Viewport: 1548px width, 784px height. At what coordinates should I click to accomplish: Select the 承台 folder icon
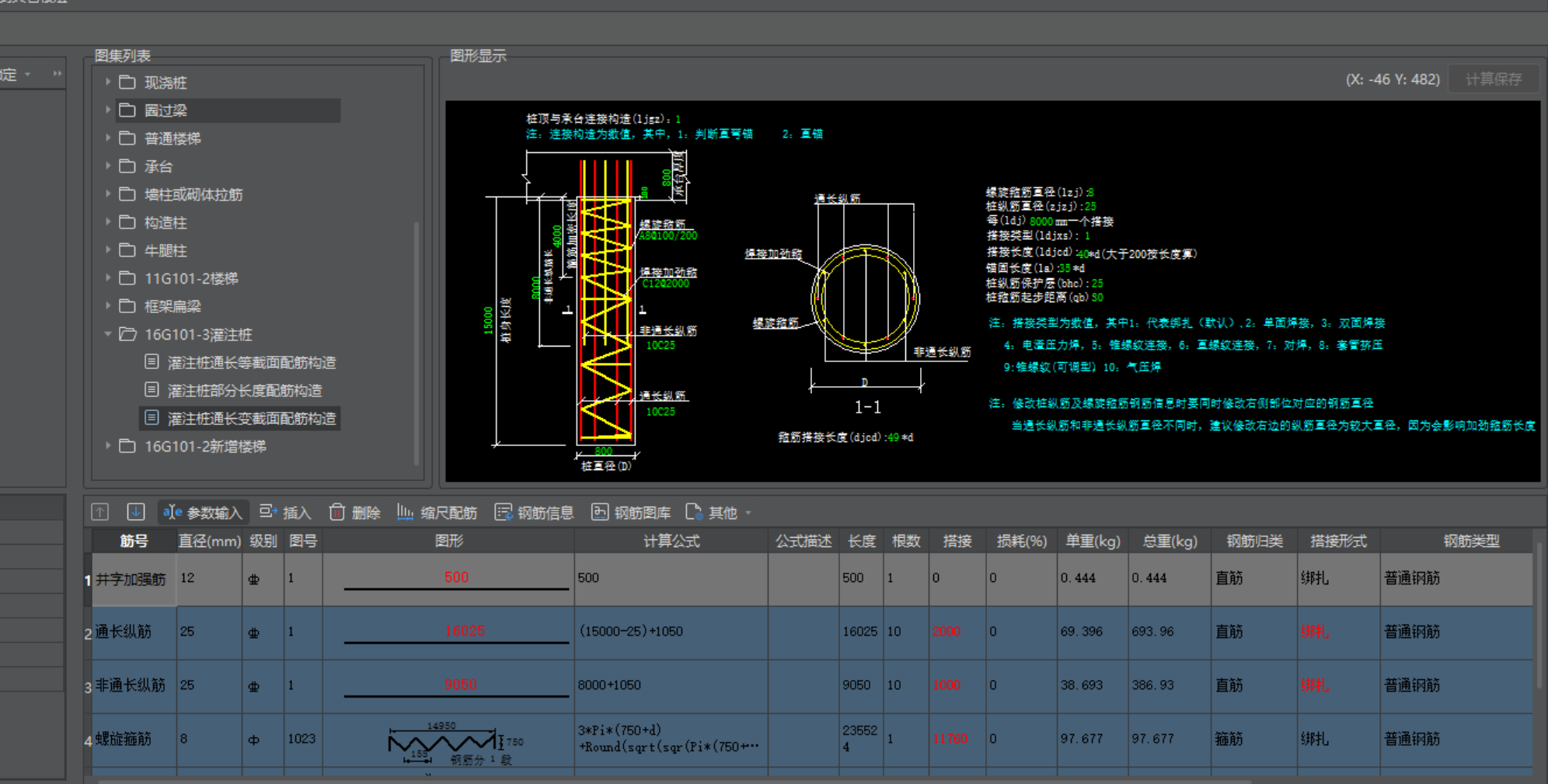click(x=127, y=166)
